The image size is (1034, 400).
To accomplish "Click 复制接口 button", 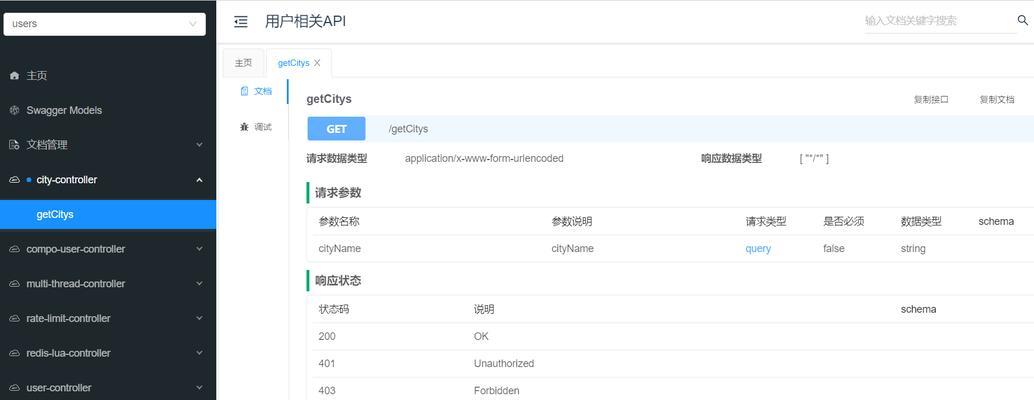I will tap(931, 100).
